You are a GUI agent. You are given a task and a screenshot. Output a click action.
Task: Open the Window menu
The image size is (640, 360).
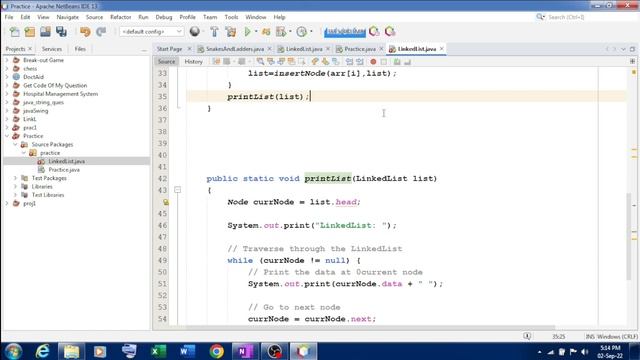click(x=256, y=17)
